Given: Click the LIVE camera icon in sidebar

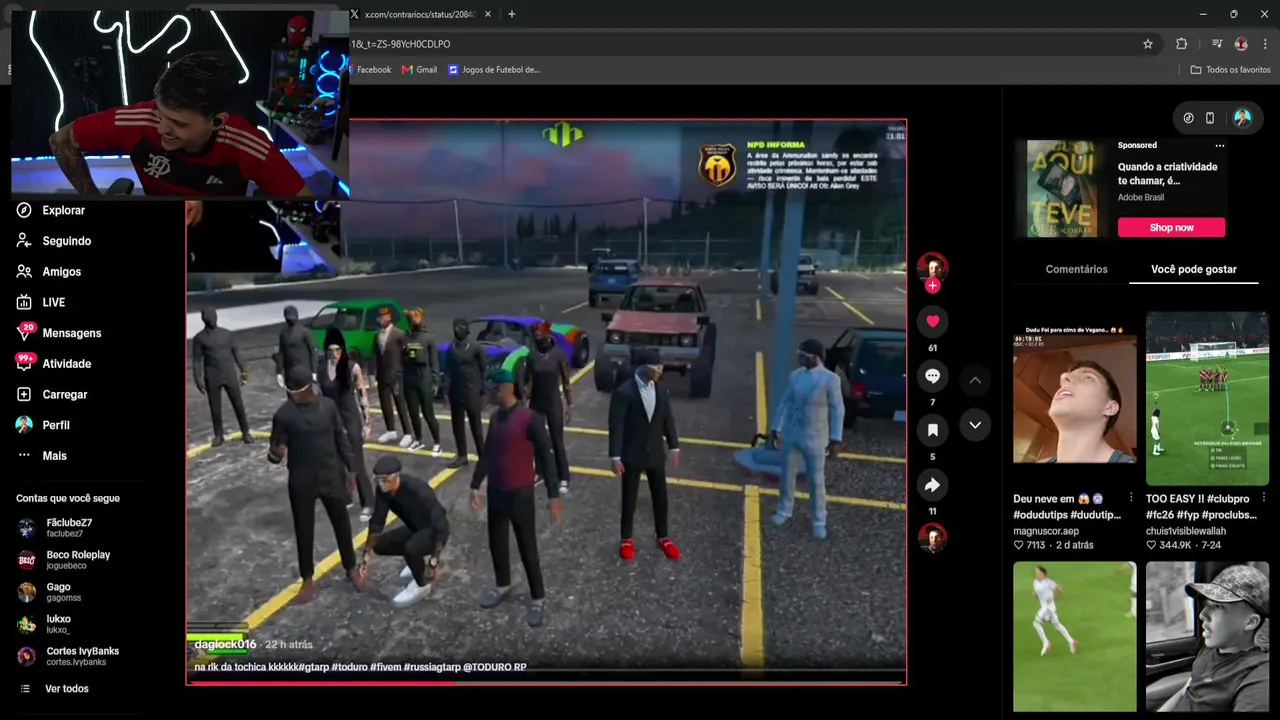Looking at the screenshot, I should point(24,302).
